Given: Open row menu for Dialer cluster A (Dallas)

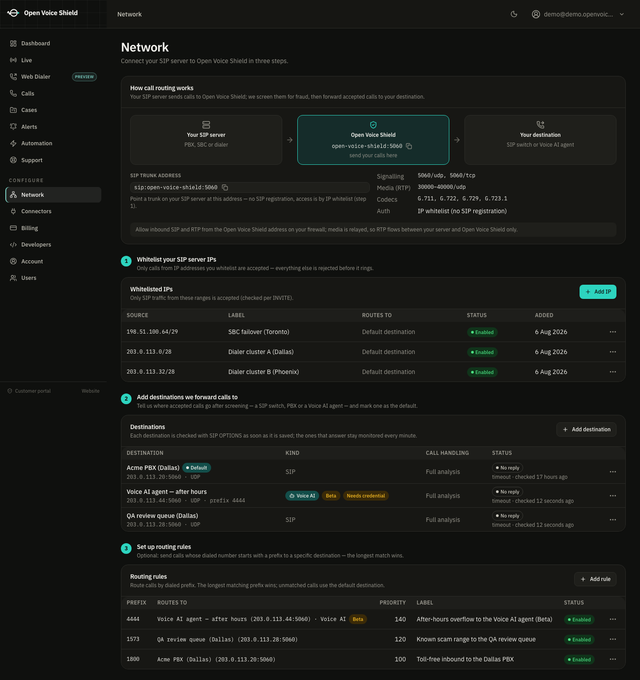Looking at the screenshot, I should coord(613,352).
